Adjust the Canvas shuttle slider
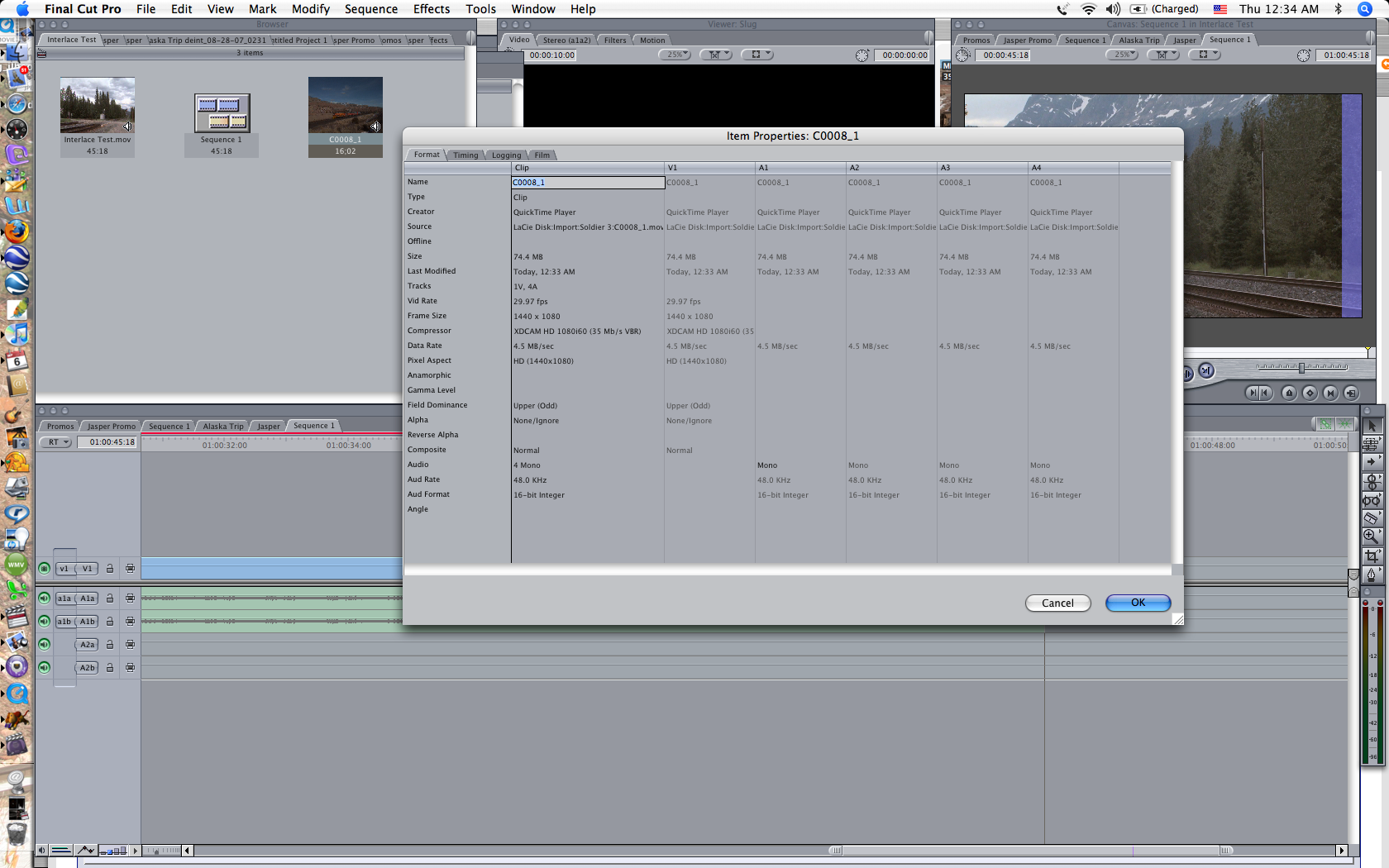 point(1302,367)
